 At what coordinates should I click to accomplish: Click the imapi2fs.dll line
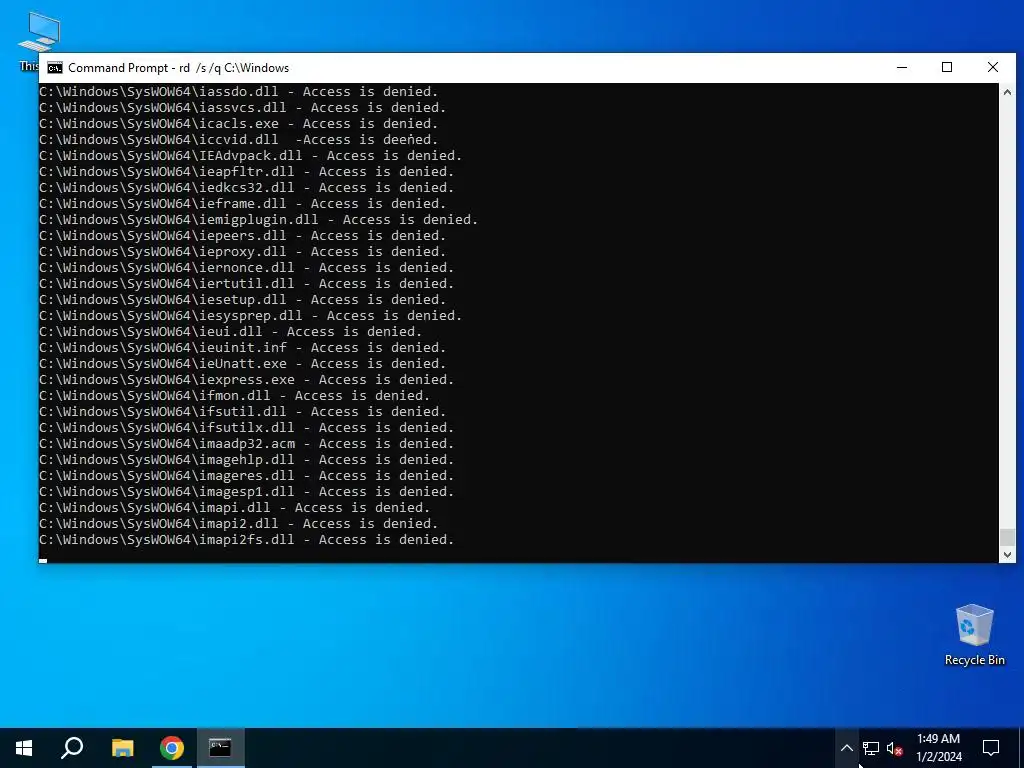pos(246,539)
